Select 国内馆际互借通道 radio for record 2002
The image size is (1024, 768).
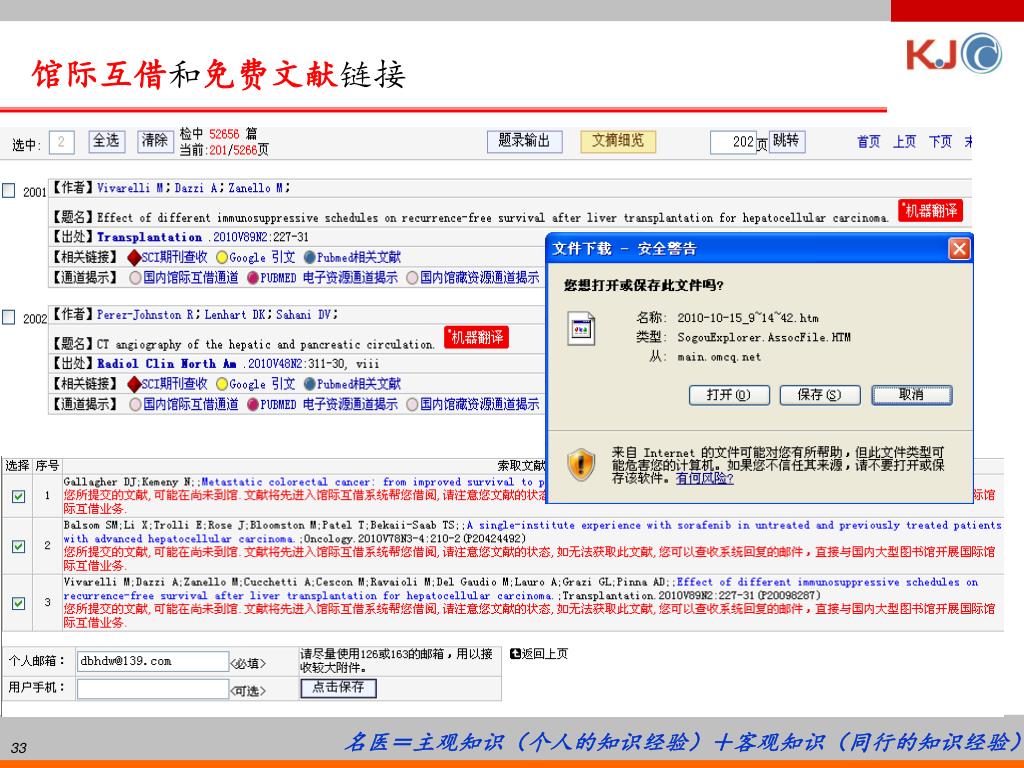[x=135, y=405]
